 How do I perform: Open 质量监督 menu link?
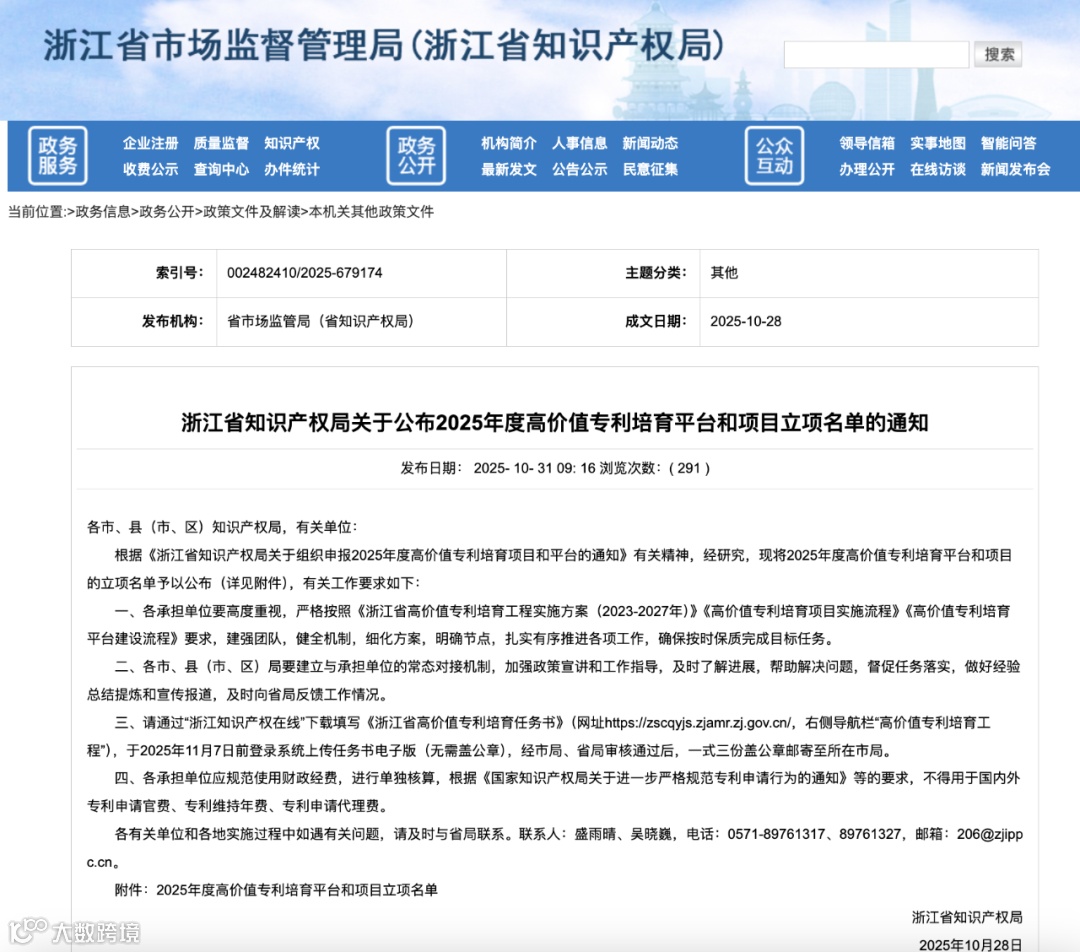coord(220,143)
